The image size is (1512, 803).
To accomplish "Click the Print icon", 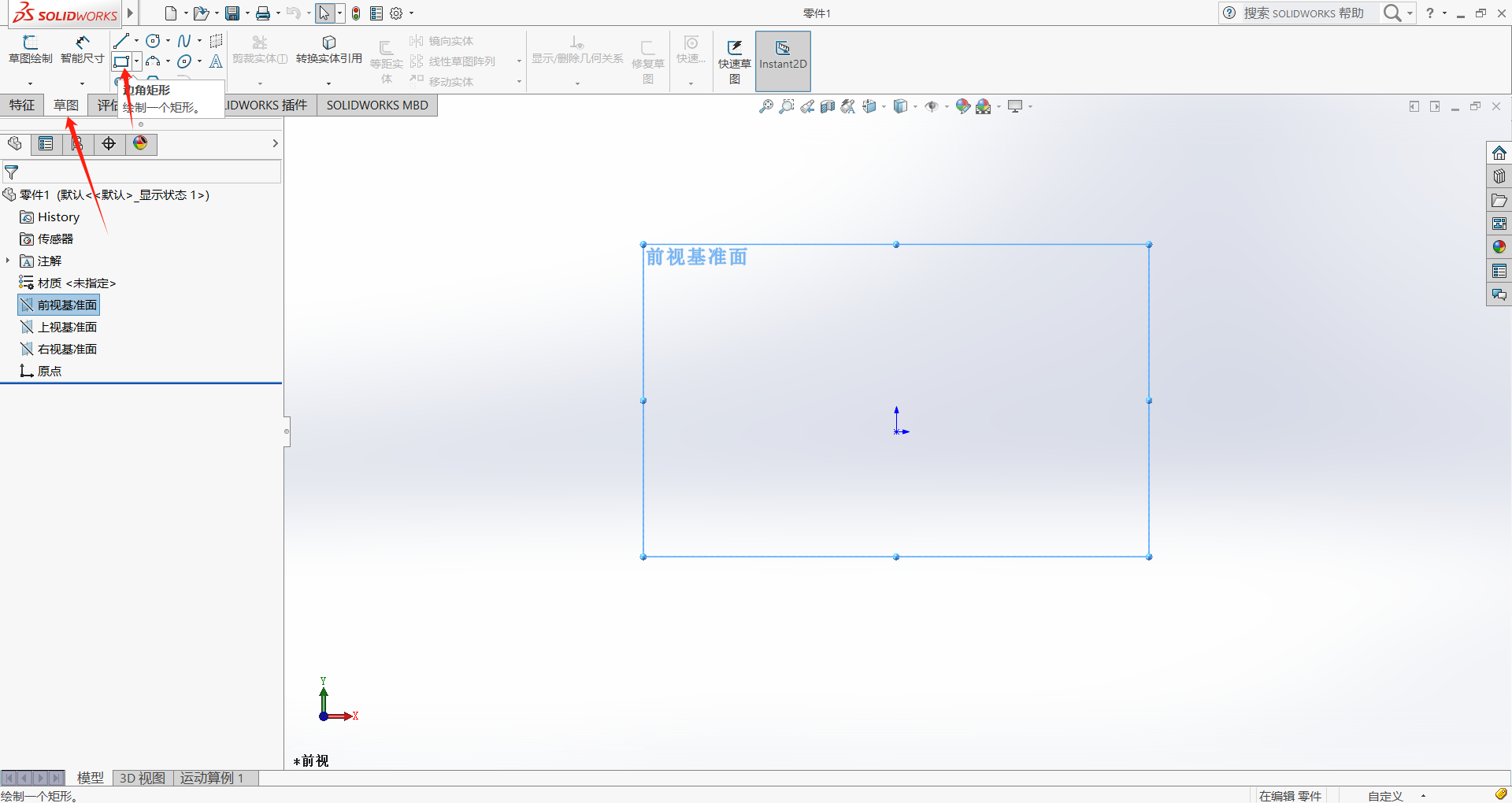I will [263, 13].
